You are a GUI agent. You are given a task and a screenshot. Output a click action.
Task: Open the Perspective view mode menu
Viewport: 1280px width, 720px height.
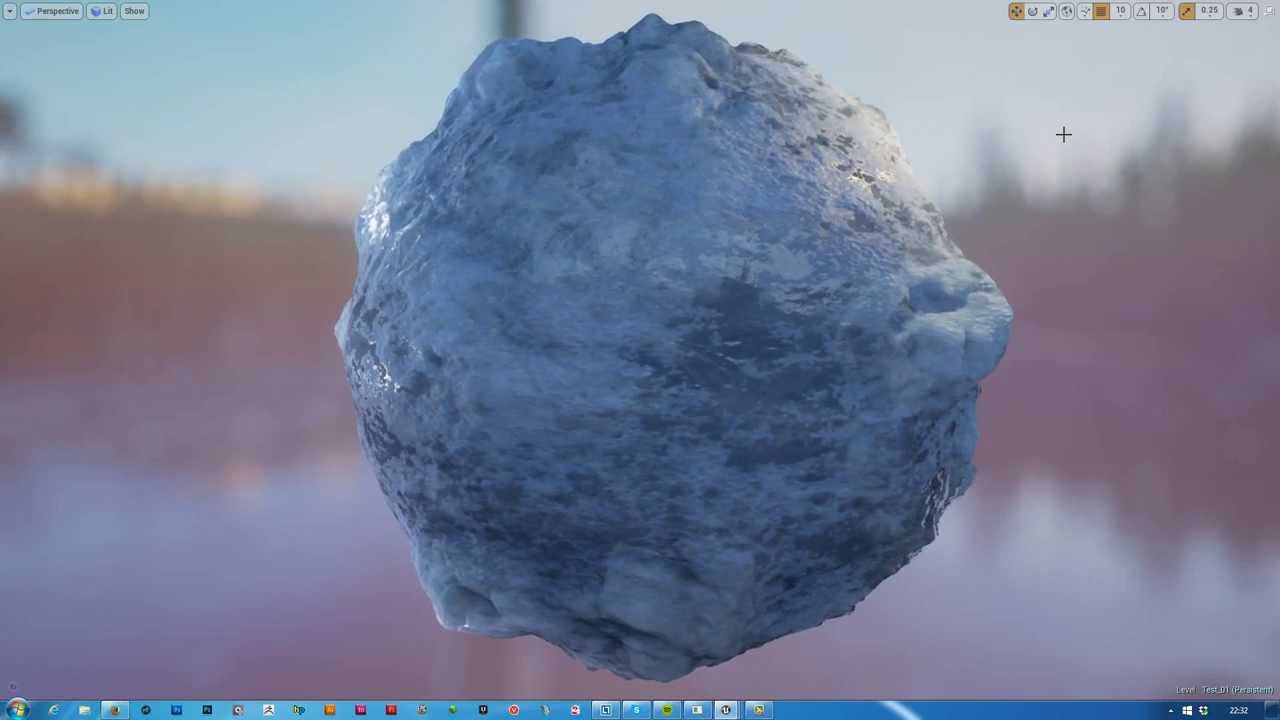(x=52, y=11)
